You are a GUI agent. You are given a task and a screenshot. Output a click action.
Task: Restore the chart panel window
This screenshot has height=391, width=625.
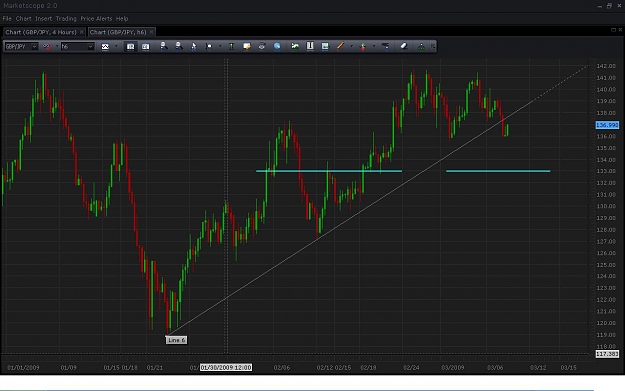coord(613,30)
